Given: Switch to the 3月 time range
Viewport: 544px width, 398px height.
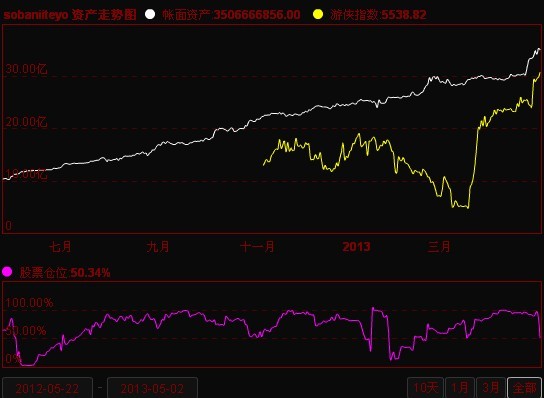Looking at the screenshot, I should (491, 388).
